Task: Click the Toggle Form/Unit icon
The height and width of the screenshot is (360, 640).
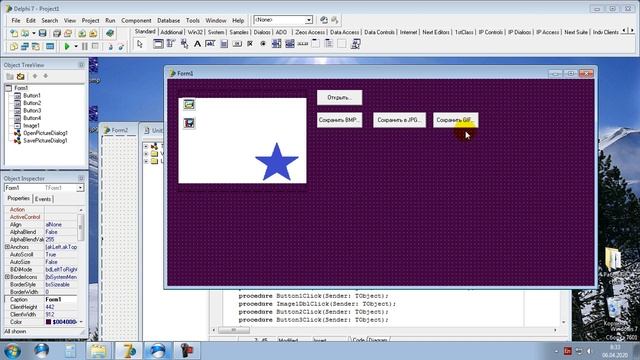Action: pos(36,47)
